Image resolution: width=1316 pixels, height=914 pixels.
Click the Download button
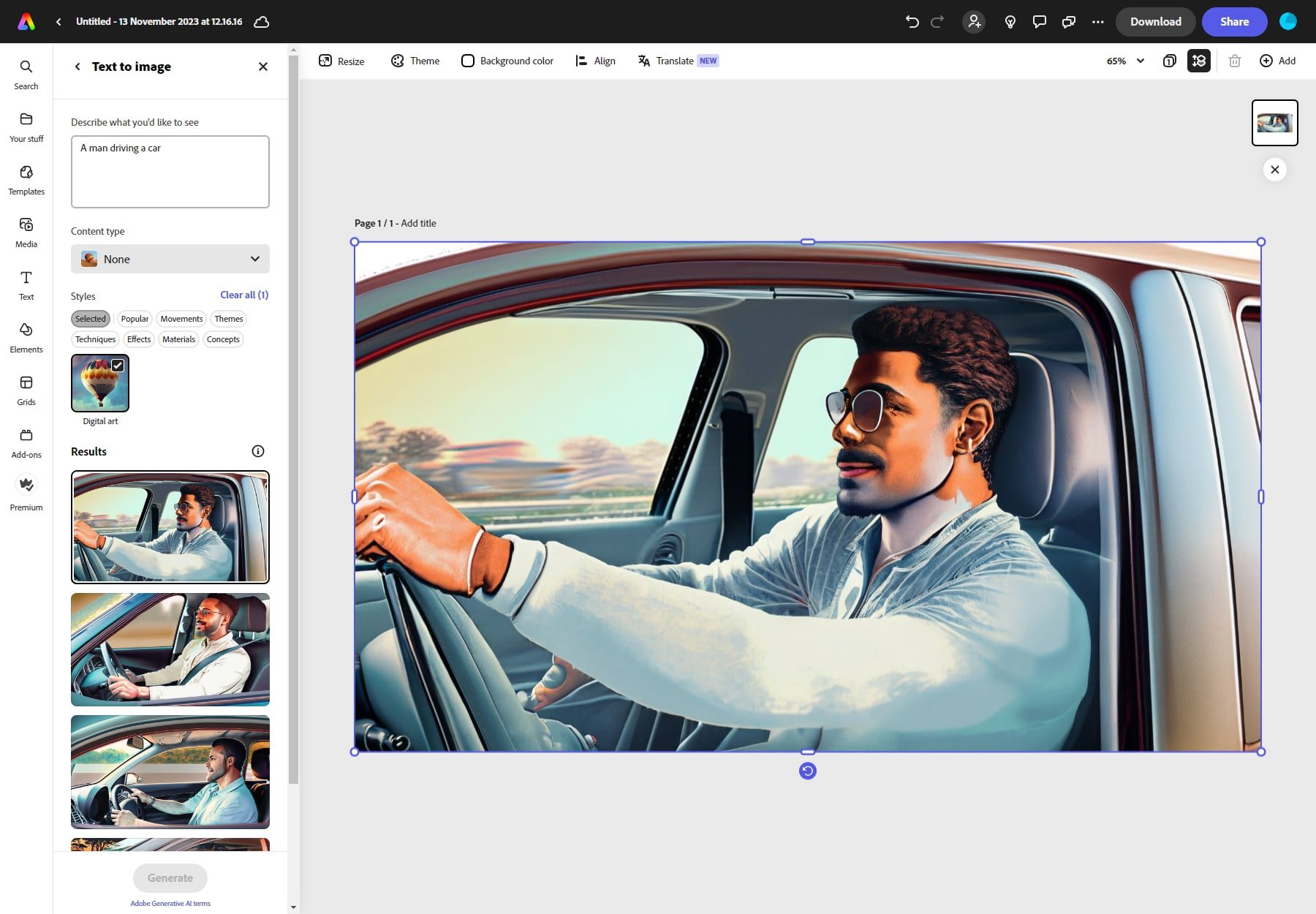click(x=1155, y=21)
